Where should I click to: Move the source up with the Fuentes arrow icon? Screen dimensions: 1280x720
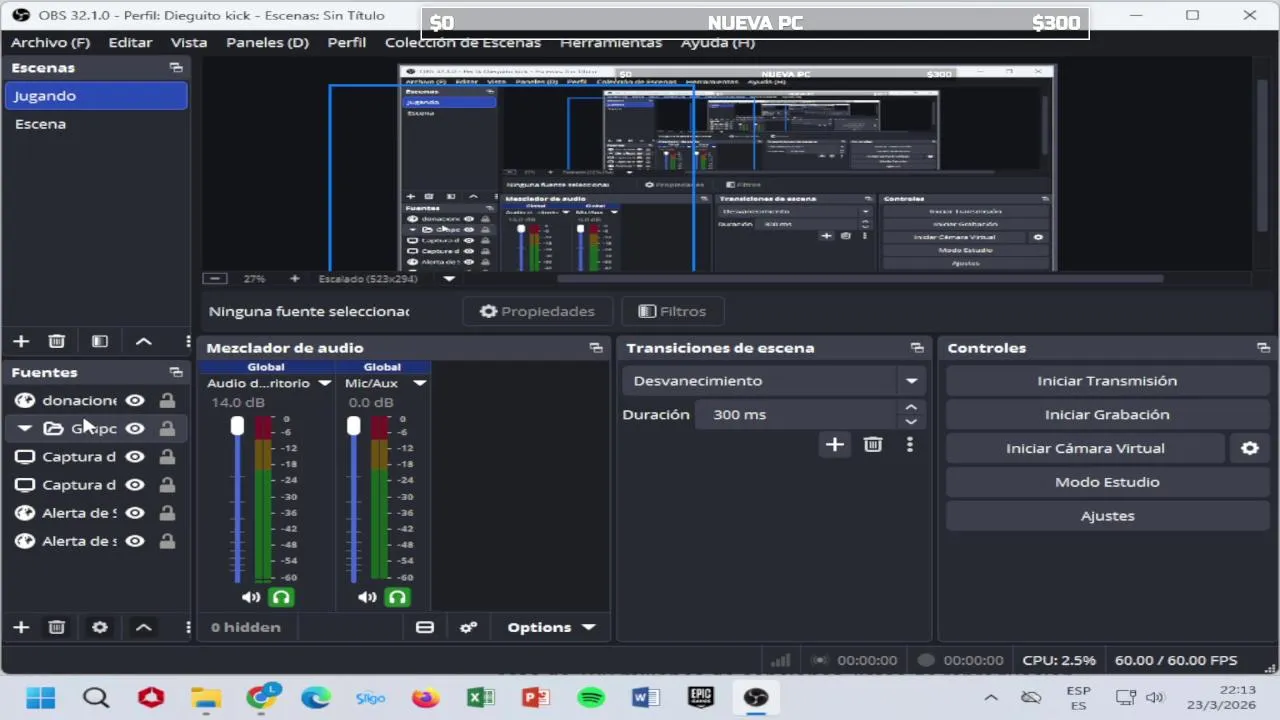pyautogui.click(x=144, y=627)
